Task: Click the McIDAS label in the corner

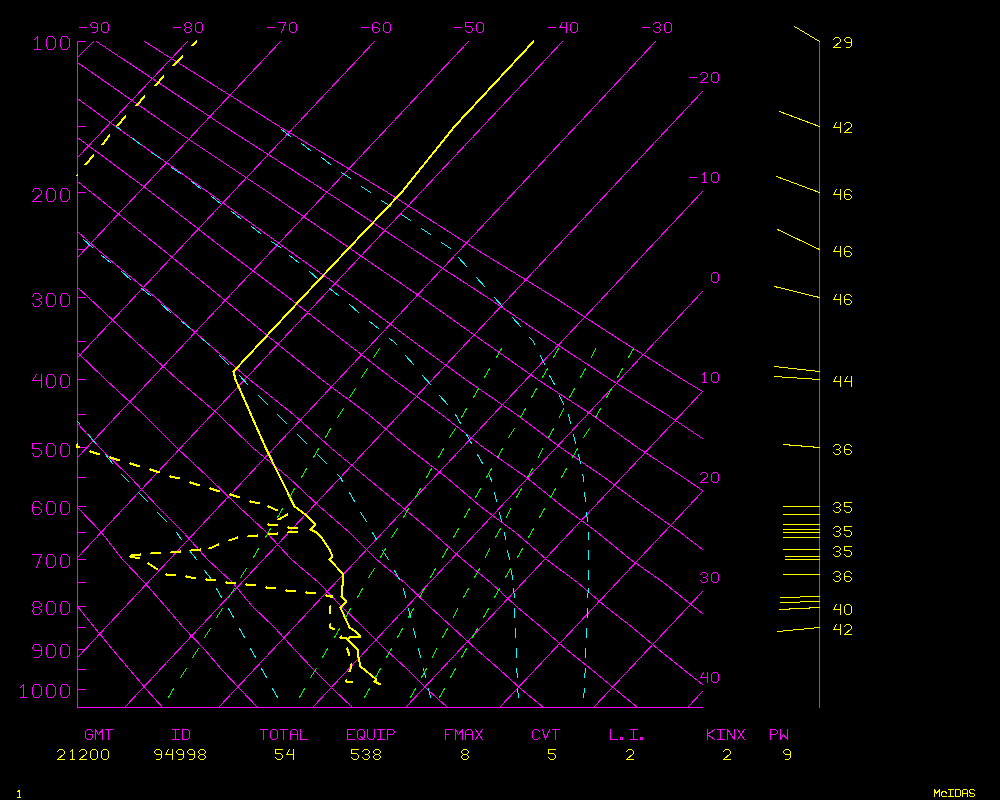Action: (x=954, y=793)
